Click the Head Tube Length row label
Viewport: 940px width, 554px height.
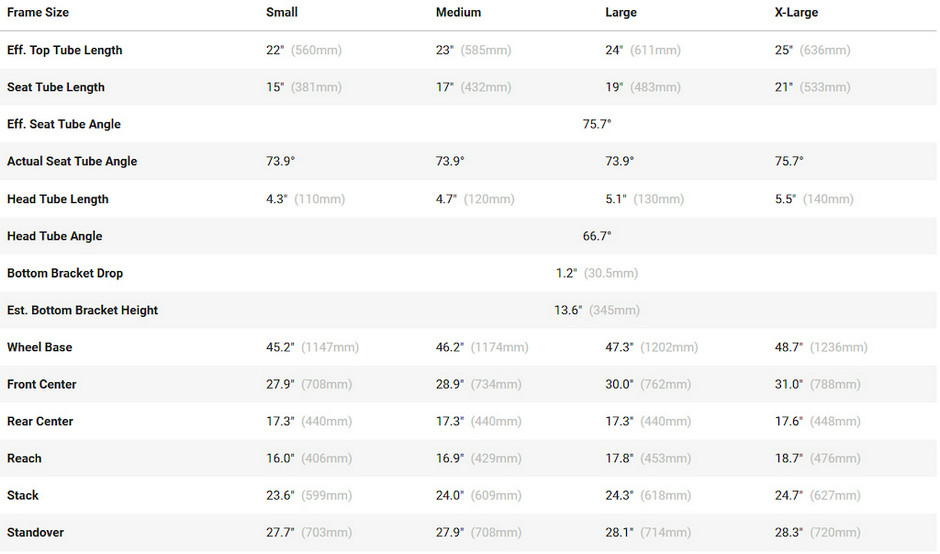58,199
